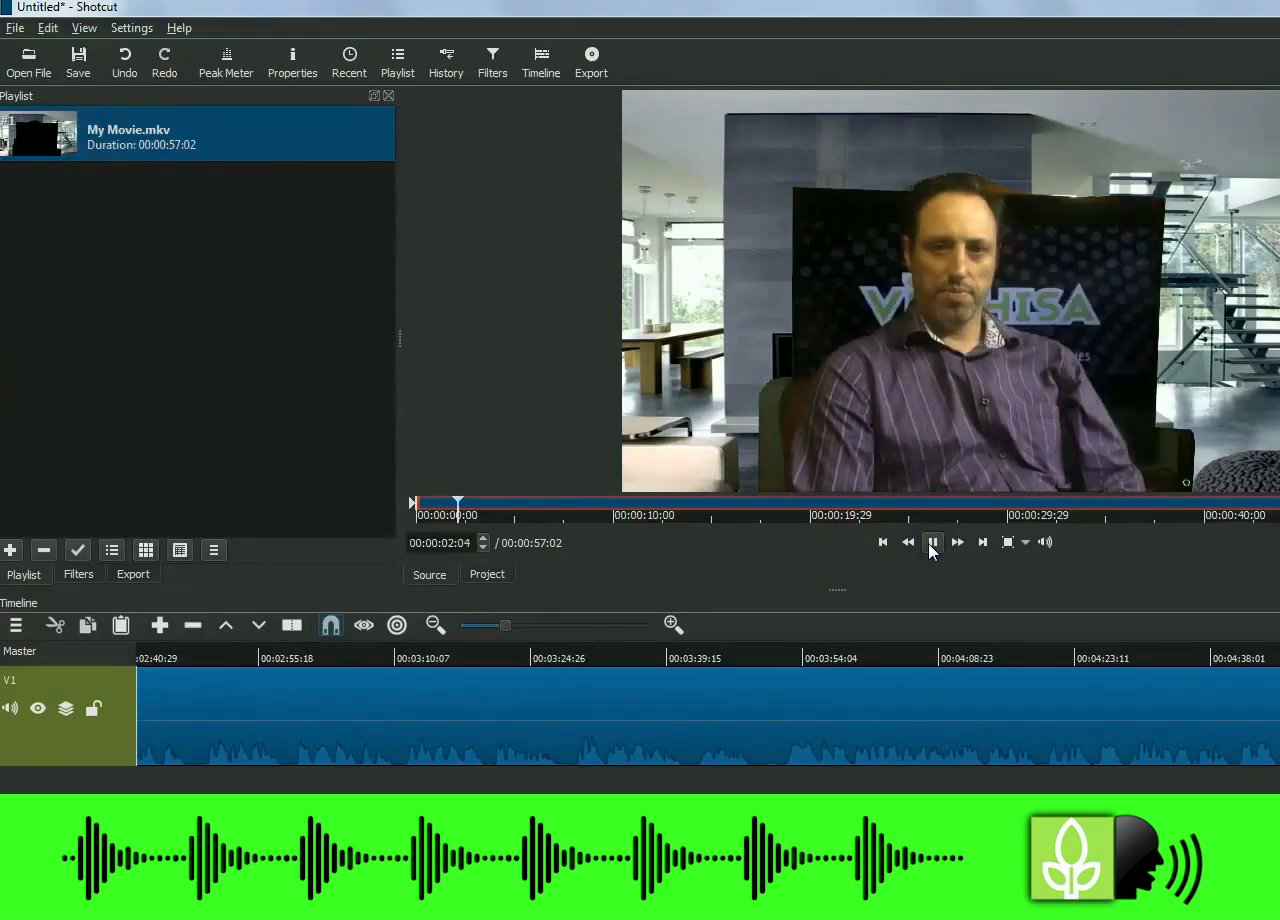Open the Filters panel from toolbar

coord(492,62)
